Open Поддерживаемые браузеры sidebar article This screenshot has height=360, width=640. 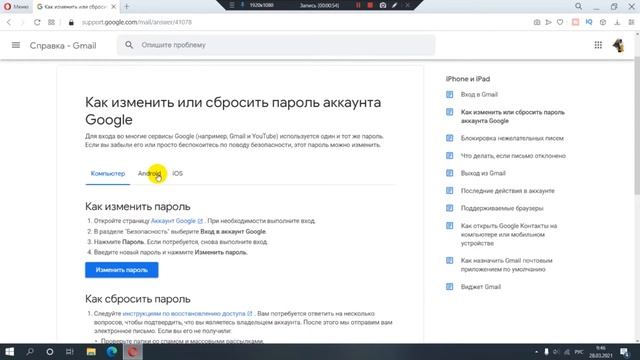click(502, 208)
